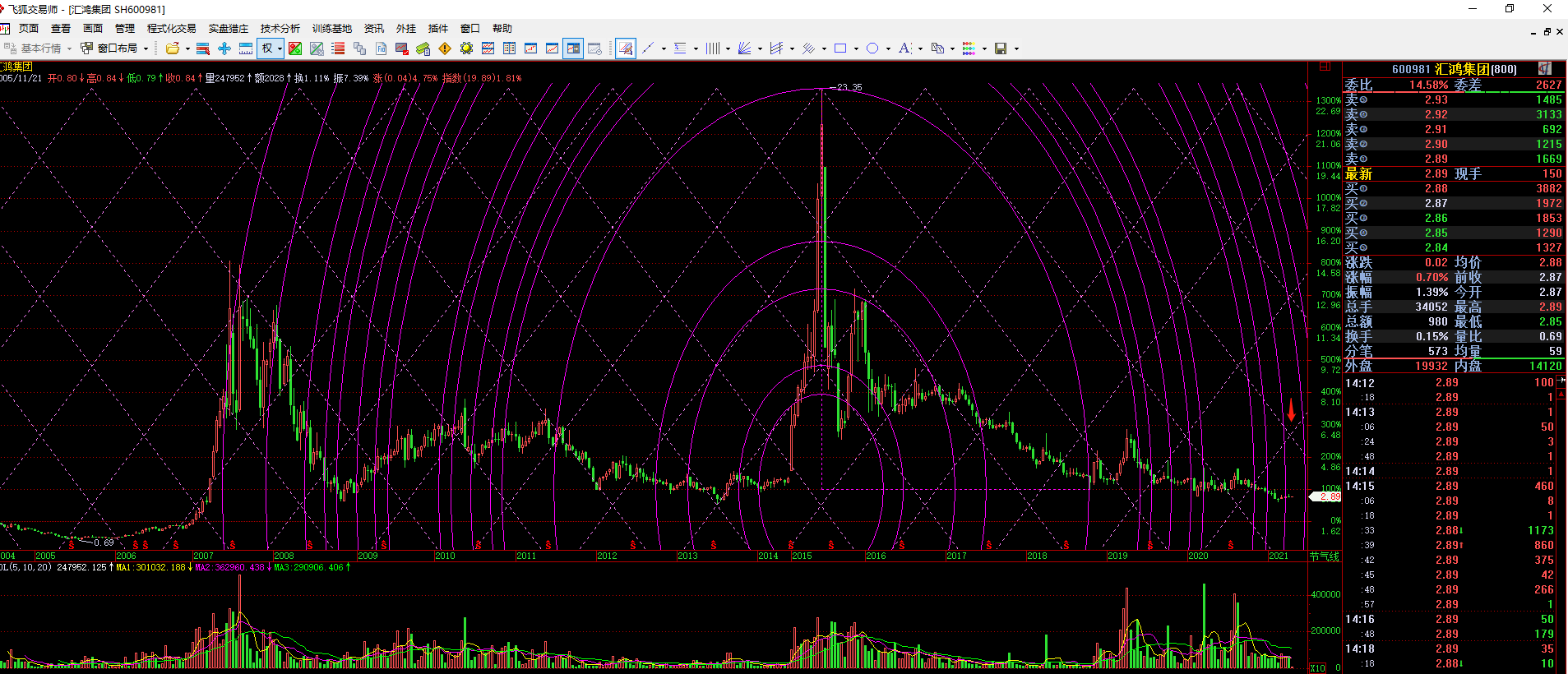1568x674 pixels.
Task: Click the 23.35 peak price label
Action: pos(849,87)
